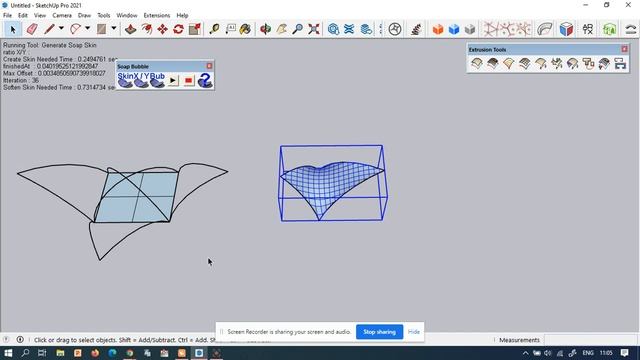Show hidden system tray icons

[x=526, y=353]
